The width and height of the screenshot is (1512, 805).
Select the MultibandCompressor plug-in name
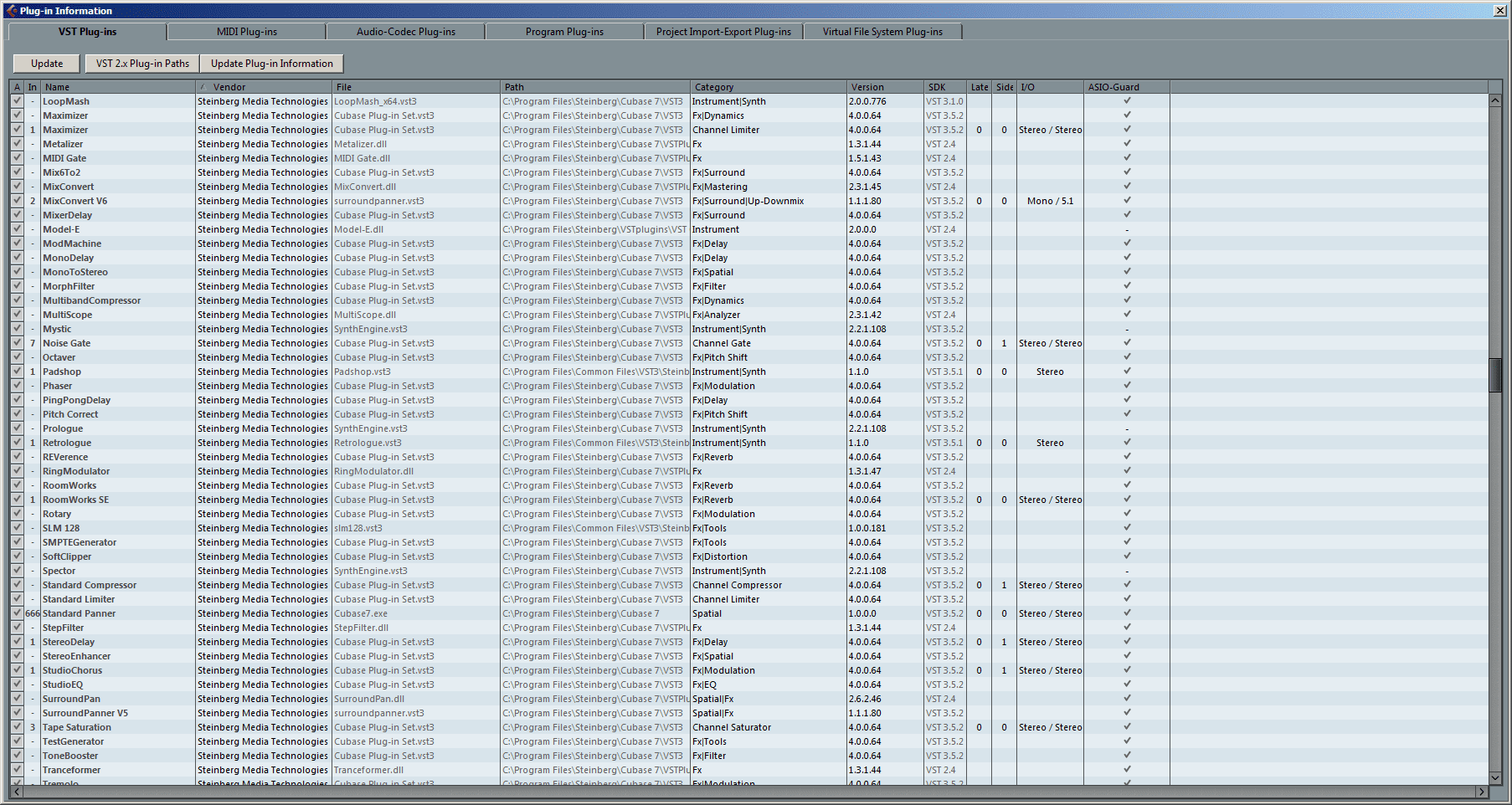coord(91,300)
